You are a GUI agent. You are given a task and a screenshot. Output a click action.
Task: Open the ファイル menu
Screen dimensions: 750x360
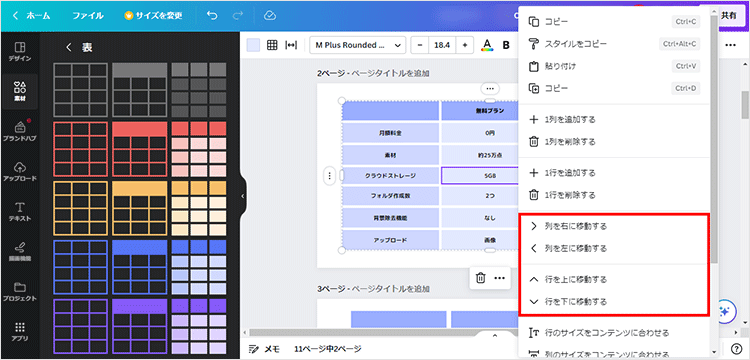[x=88, y=16]
